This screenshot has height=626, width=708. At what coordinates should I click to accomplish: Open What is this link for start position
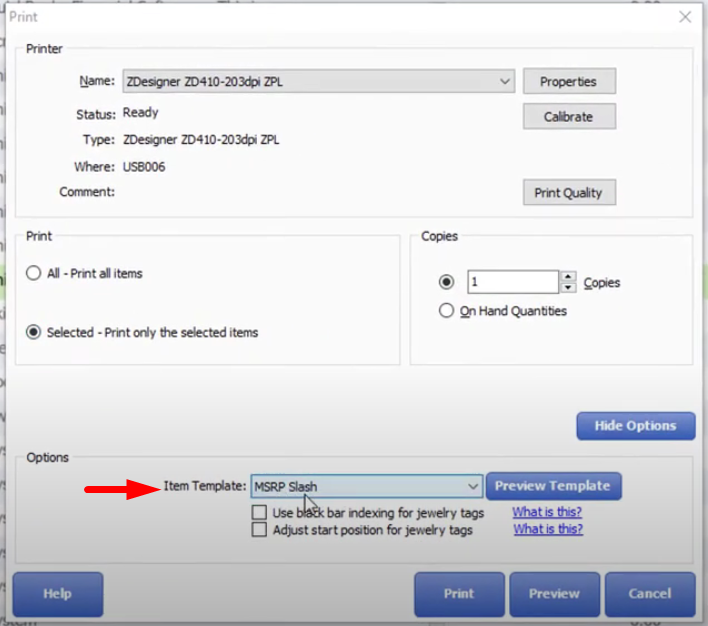[548, 529]
